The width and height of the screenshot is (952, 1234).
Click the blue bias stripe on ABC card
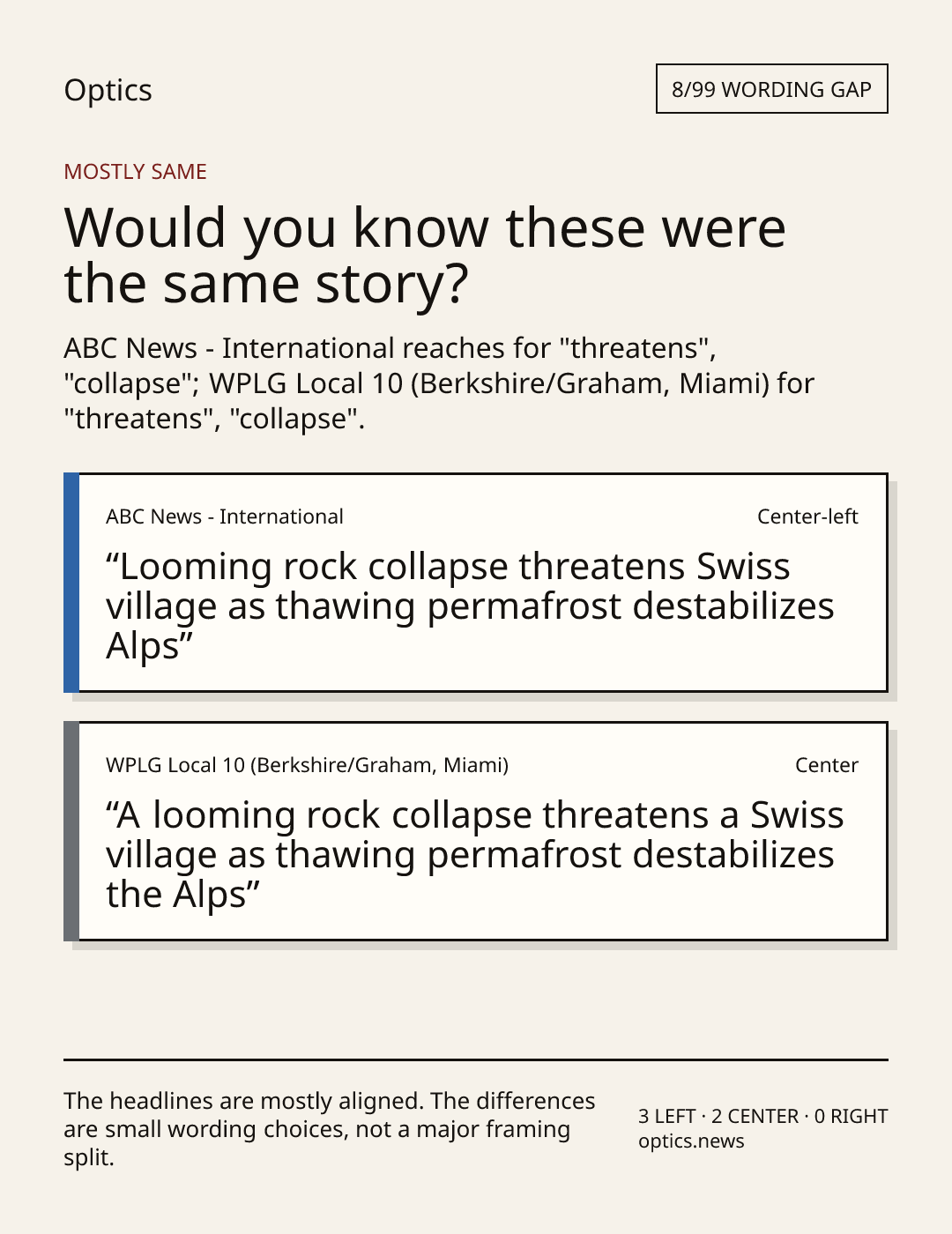[x=71, y=583]
